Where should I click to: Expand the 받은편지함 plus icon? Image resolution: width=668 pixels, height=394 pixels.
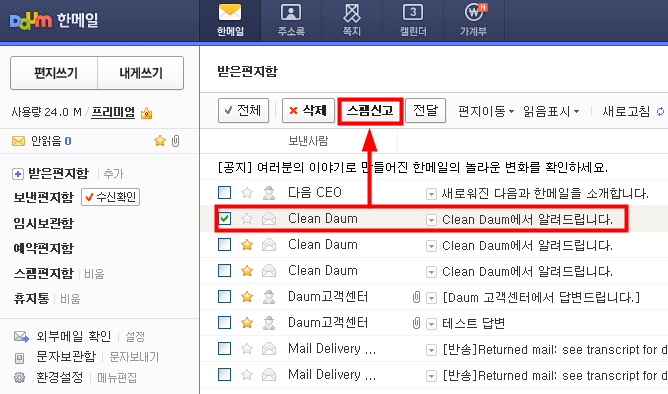pyautogui.click(x=17, y=174)
